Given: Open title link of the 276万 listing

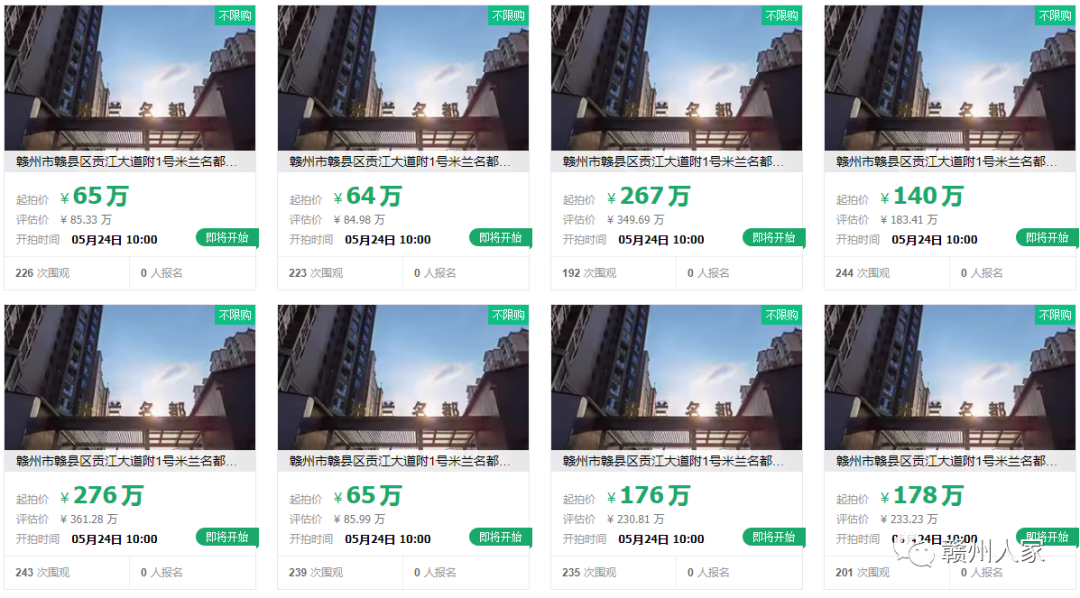Looking at the screenshot, I should point(126,462).
